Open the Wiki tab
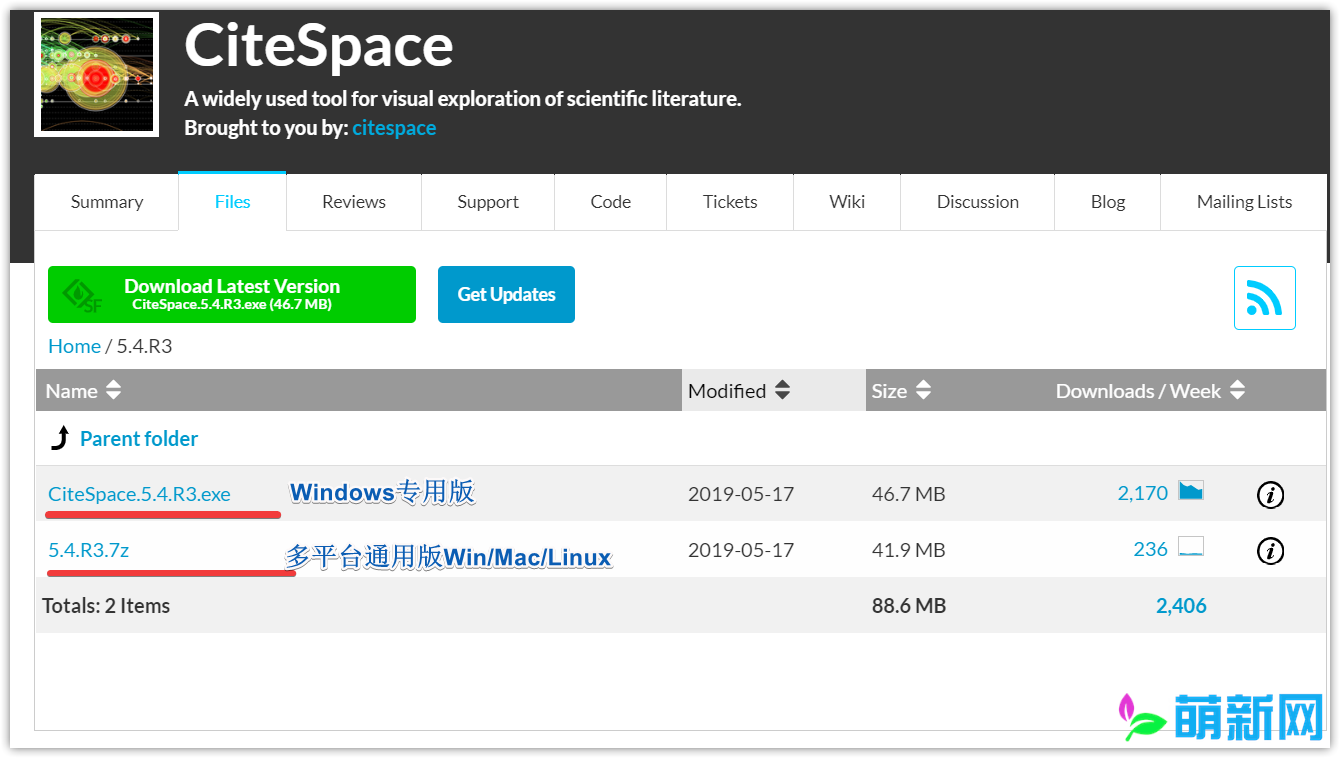1340x758 pixels. (847, 201)
